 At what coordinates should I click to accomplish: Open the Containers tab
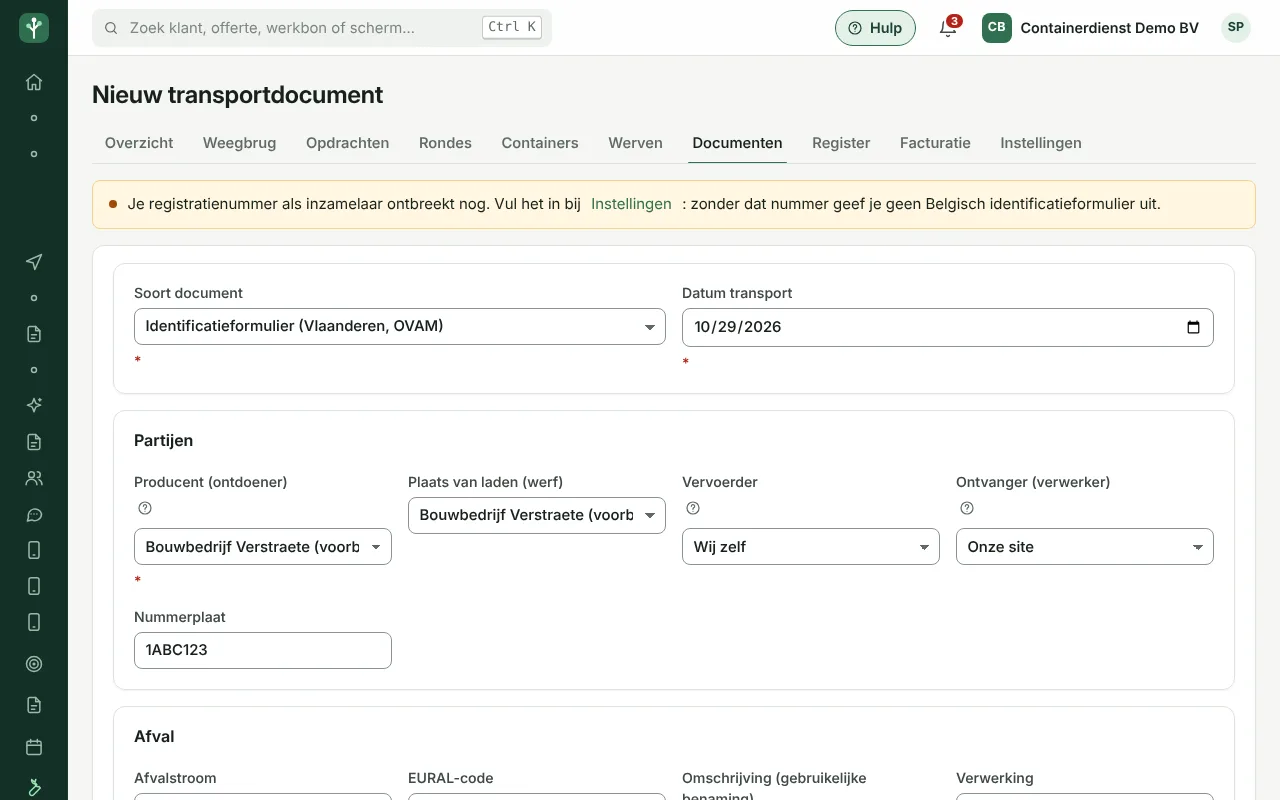point(540,143)
